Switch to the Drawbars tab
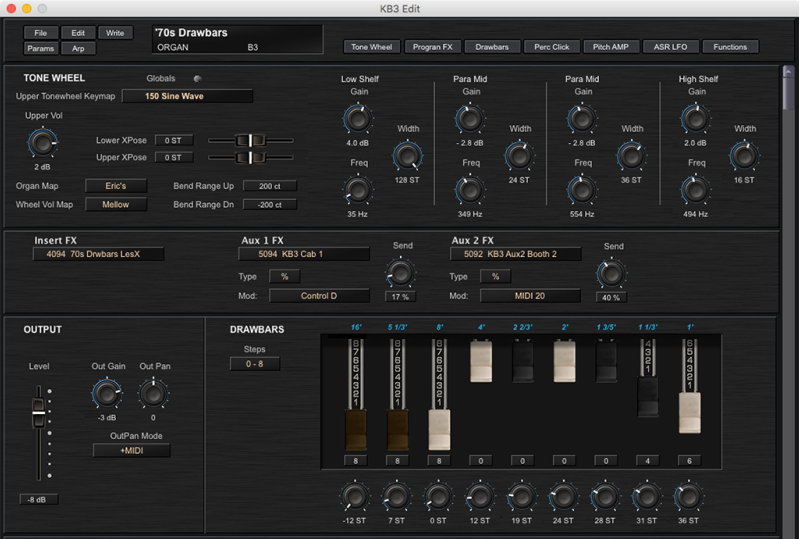Image resolution: width=800 pixels, height=539 pixels. [492, 47]
